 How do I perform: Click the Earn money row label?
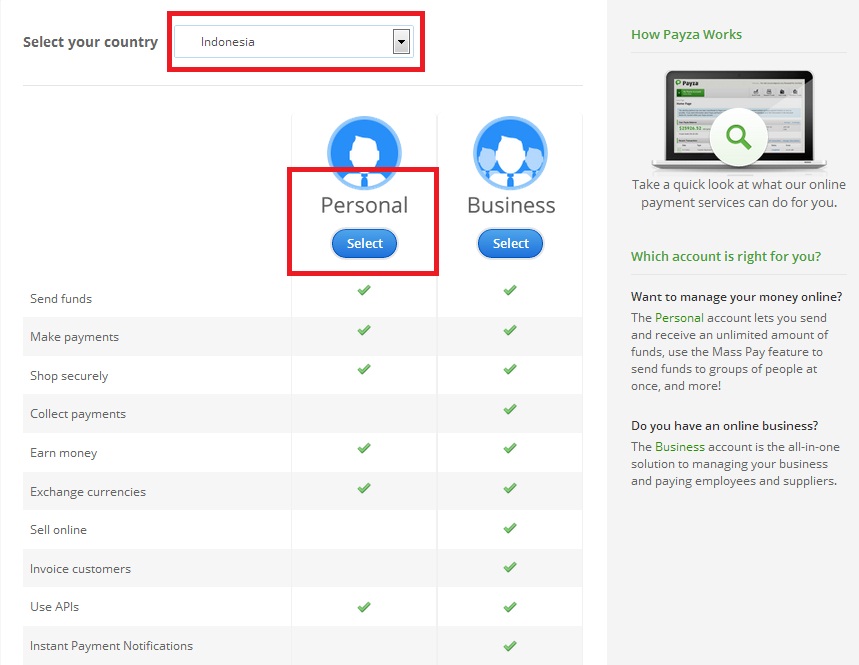[64, 453]
